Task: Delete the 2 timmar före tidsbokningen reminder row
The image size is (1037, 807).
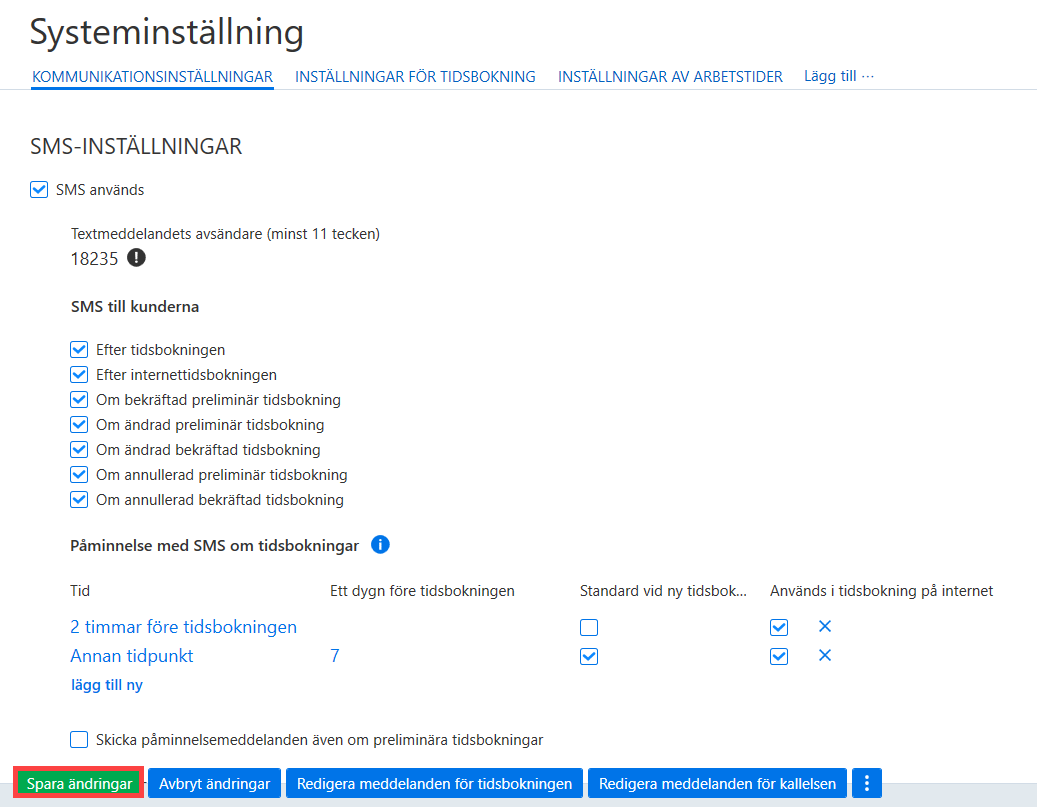Action: (x=825, y=626)
